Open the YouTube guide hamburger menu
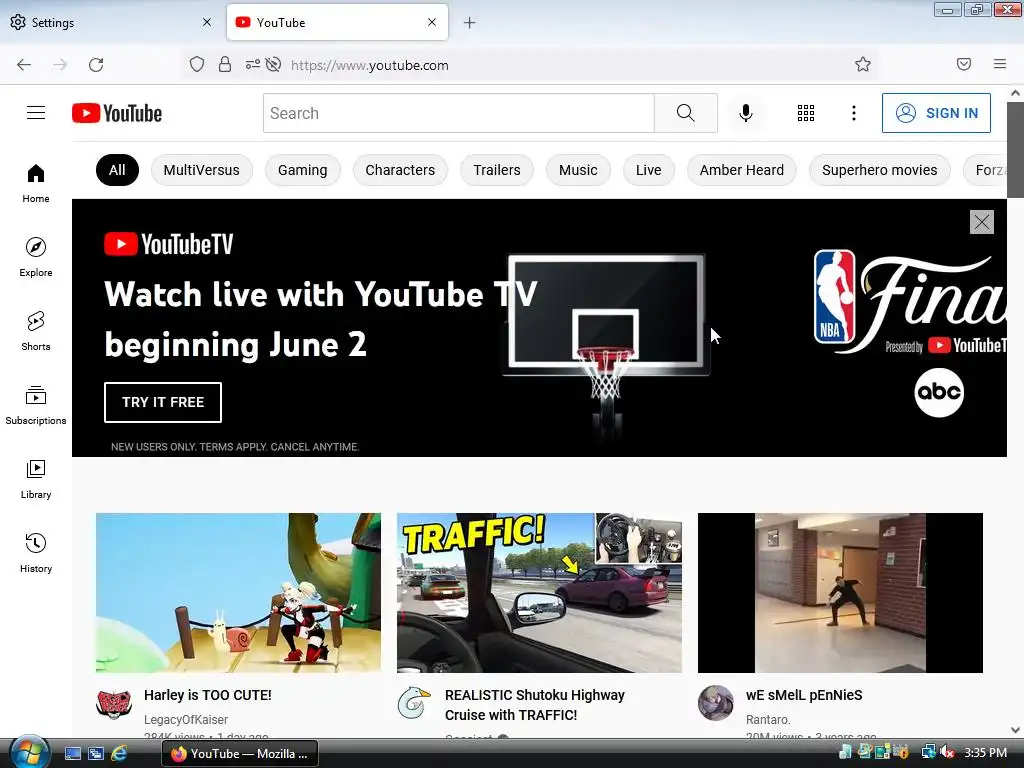Viewport: 1024px width, 768px height. tap(36, 113)
